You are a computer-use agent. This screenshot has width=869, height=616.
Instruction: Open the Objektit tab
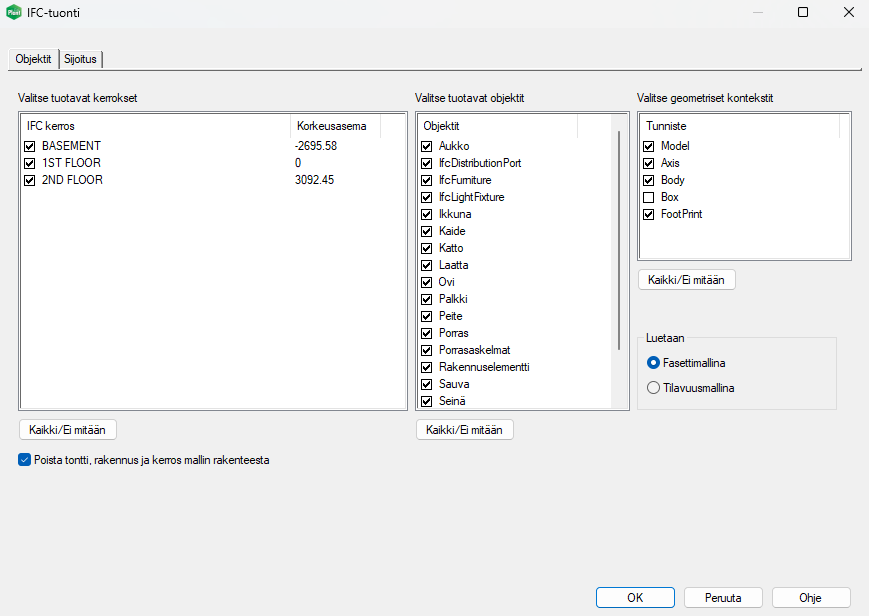click(33, 59)
